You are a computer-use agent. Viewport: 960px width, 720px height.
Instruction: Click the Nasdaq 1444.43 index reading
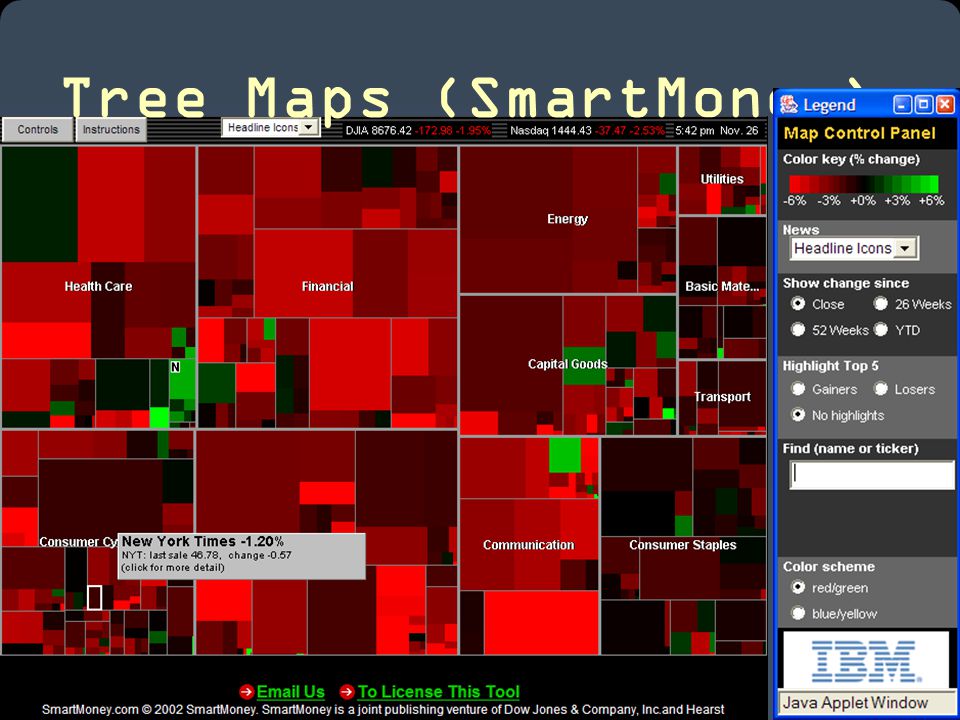[587, 130]
